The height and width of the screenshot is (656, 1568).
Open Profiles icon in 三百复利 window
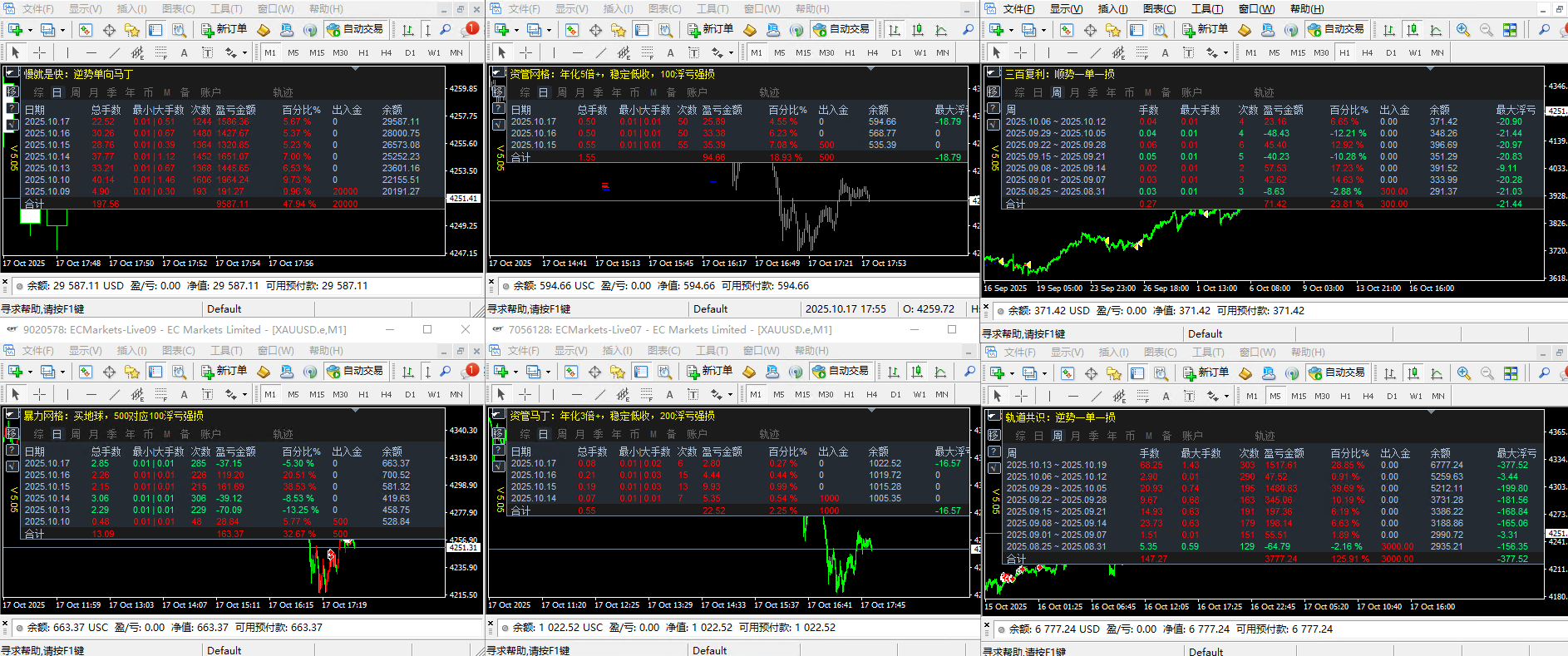pos(1028,30)
